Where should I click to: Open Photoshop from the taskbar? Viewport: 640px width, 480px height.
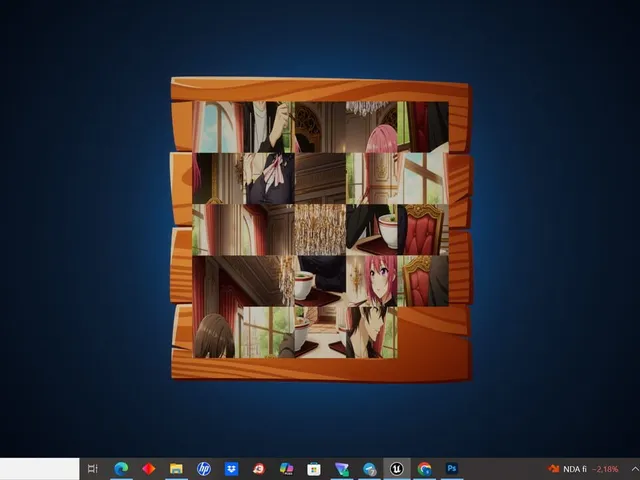point(452,469)
